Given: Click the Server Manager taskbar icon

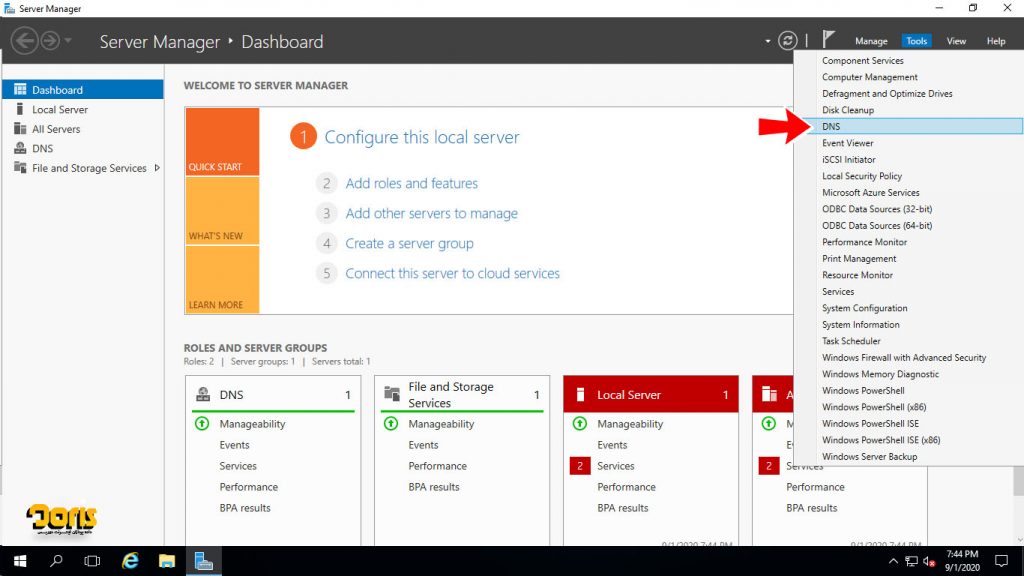Looking at the screenshot, I should click(204, 561).
